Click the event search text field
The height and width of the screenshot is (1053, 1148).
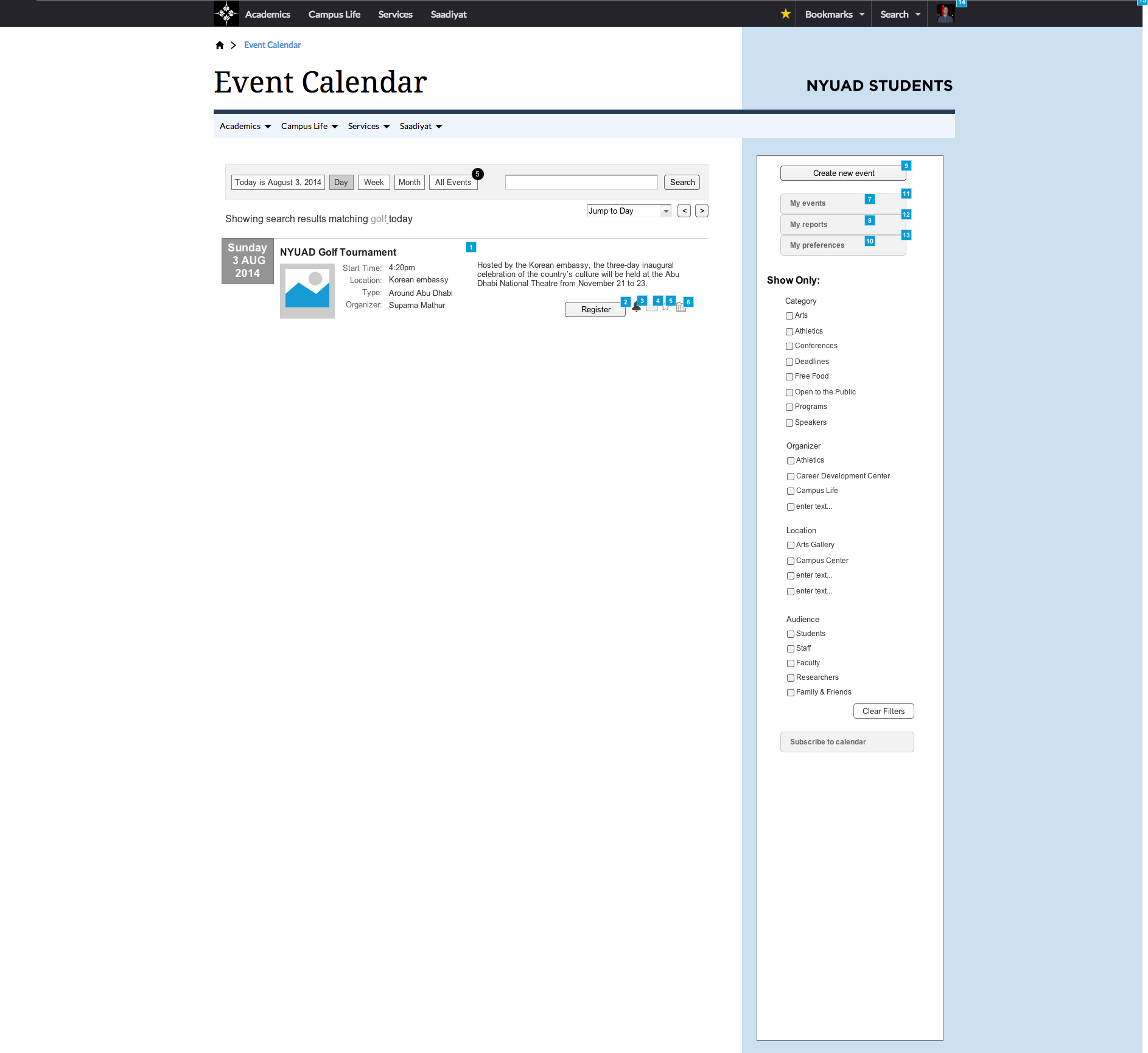click(x=581, y=182)
